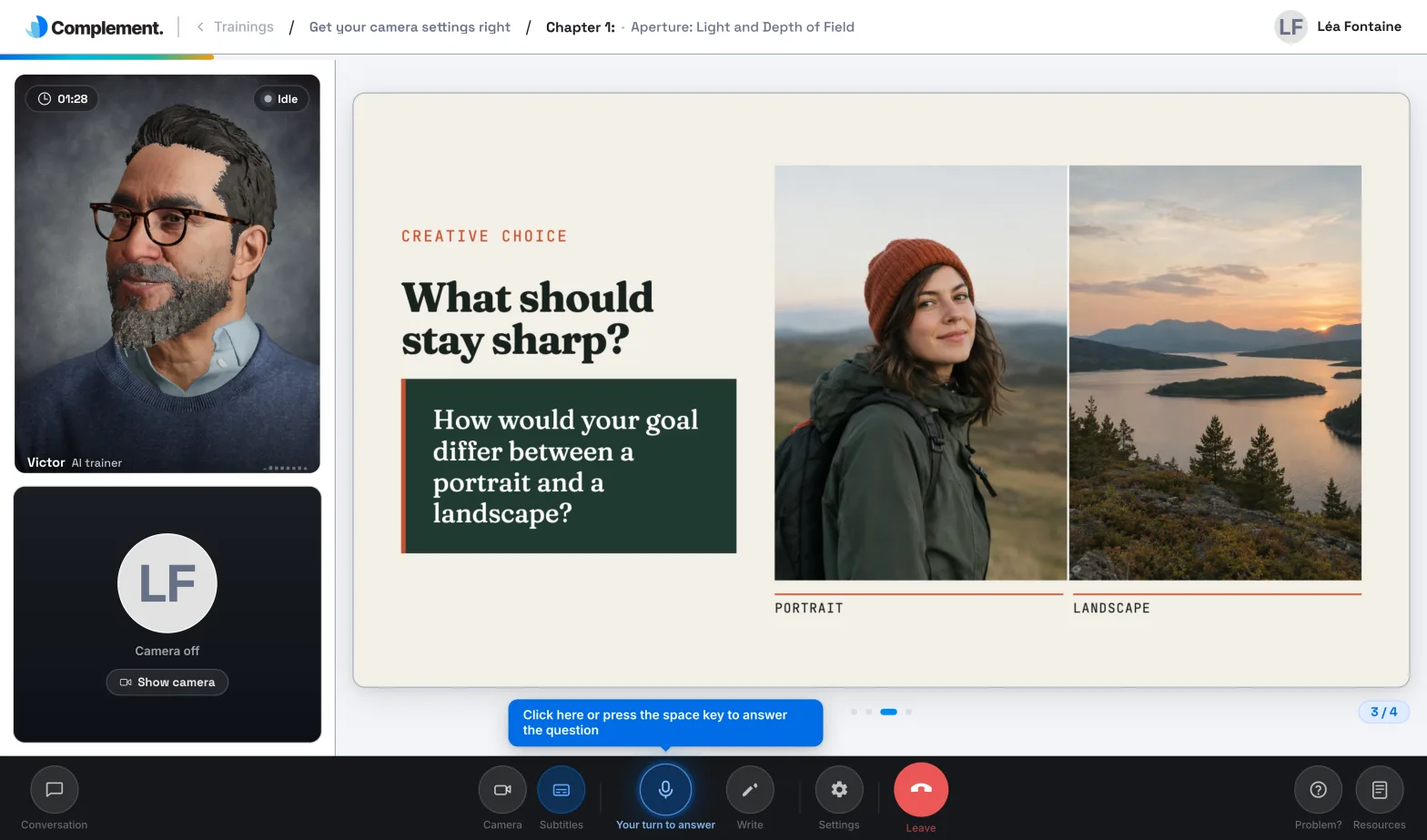Click the microphone to answer
This screenshot has width=1427, height=840.
coord(665,789)
